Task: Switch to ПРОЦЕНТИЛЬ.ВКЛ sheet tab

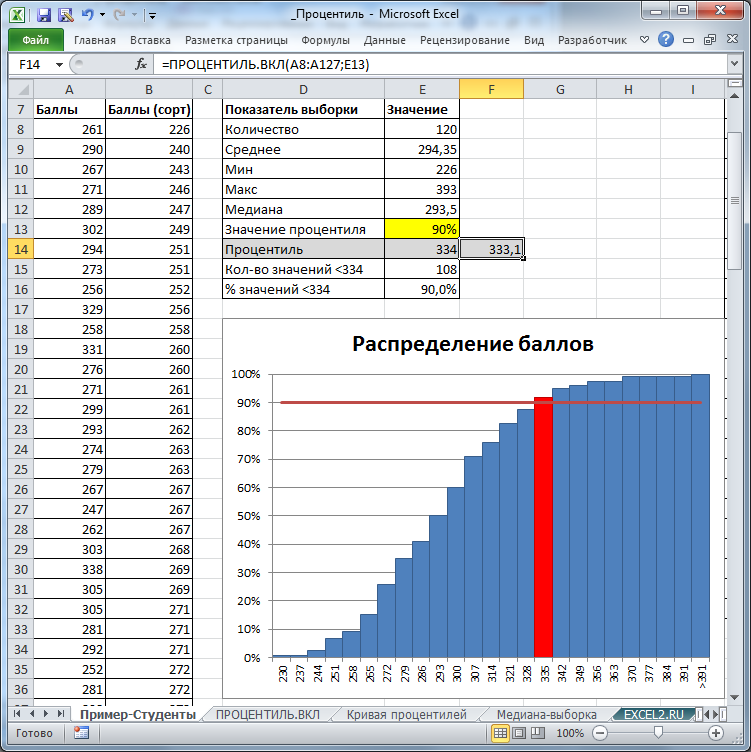Action: [x=268, y=714]
